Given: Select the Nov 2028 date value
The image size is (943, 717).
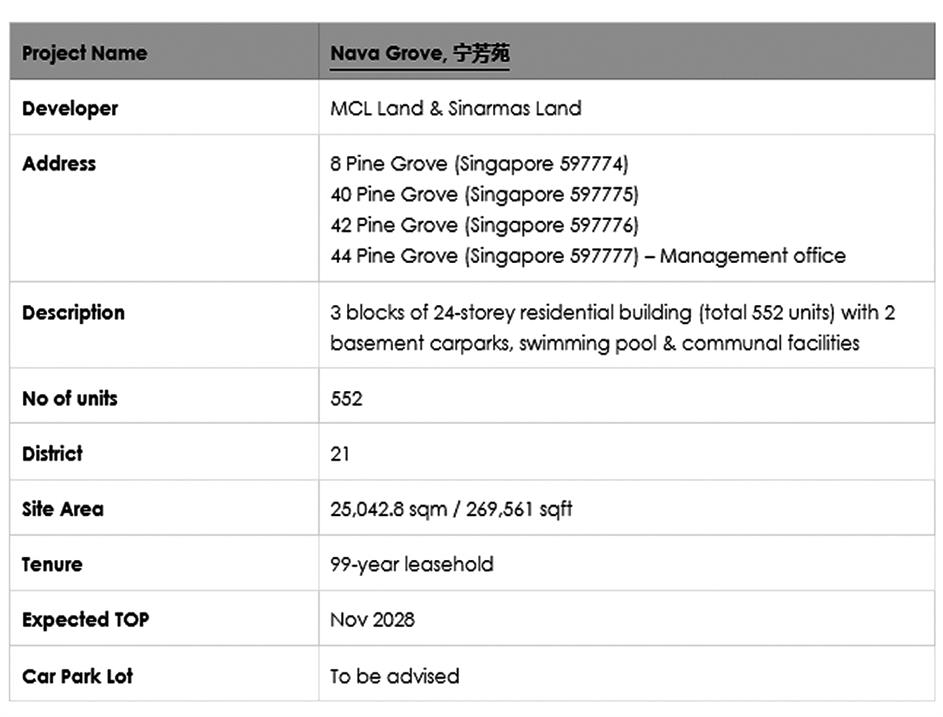Looking at the screenshot, I should pos(372,619).
